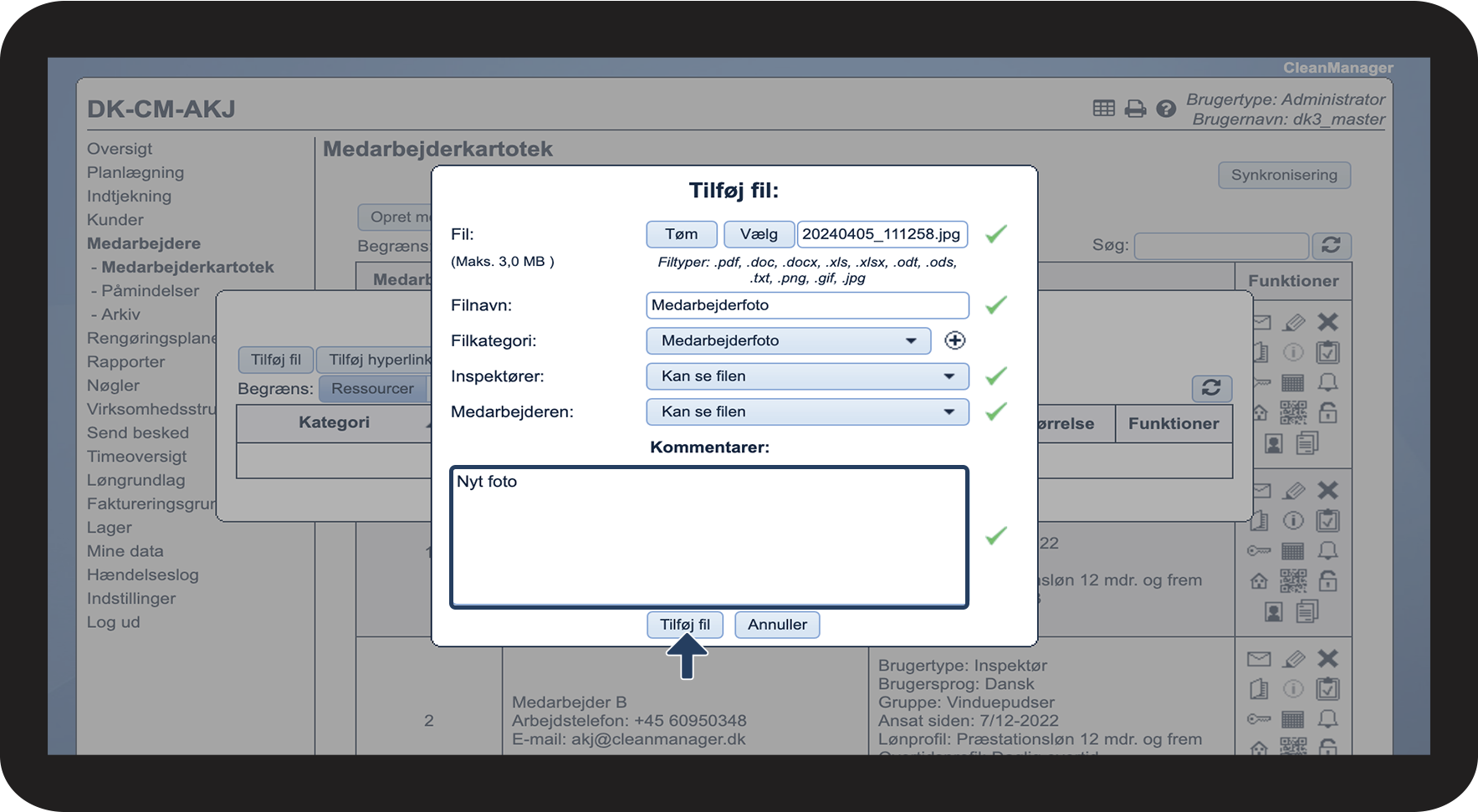Click the Kategori column header
The width and height of the screenshot is (1478, 812).
pos(334,422)
